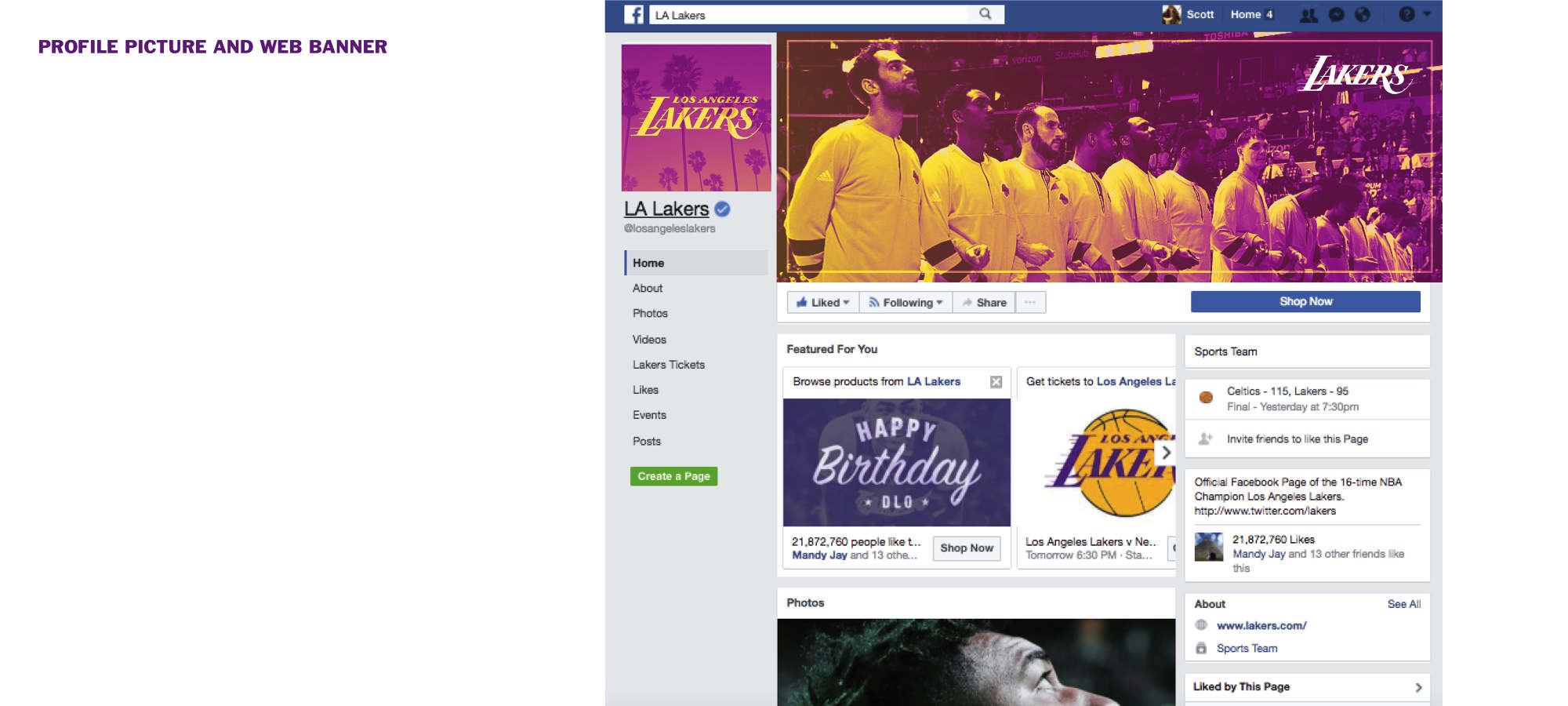Click the next arrow on featured carousel

tap(1166, 453)
